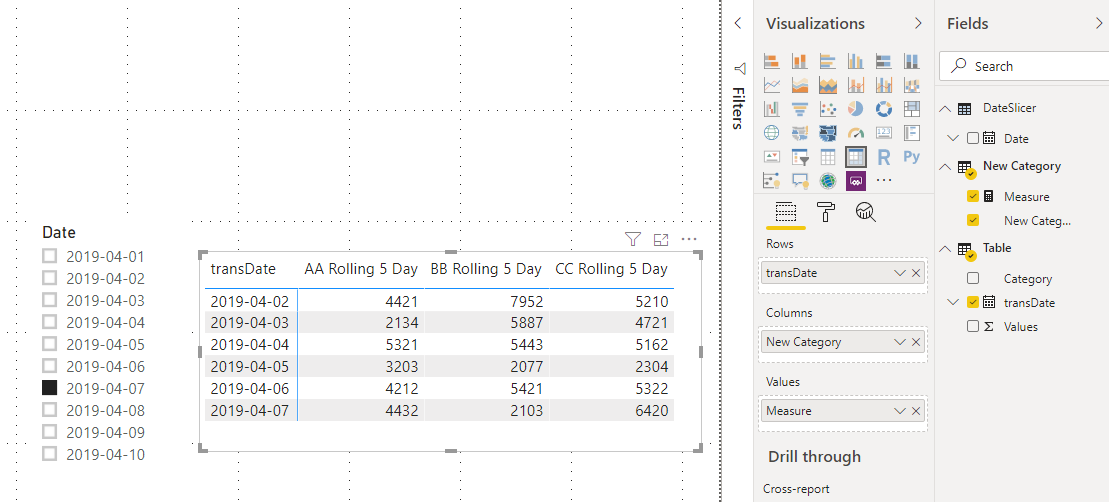This screenshot has height=502, width=1109.
Task: Select the Area chart visualization
Action: pyautogui.click(x=800, y=86)
